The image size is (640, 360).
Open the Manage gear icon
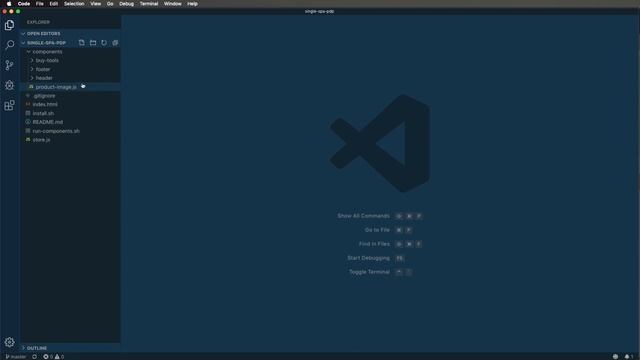point(9,342)
